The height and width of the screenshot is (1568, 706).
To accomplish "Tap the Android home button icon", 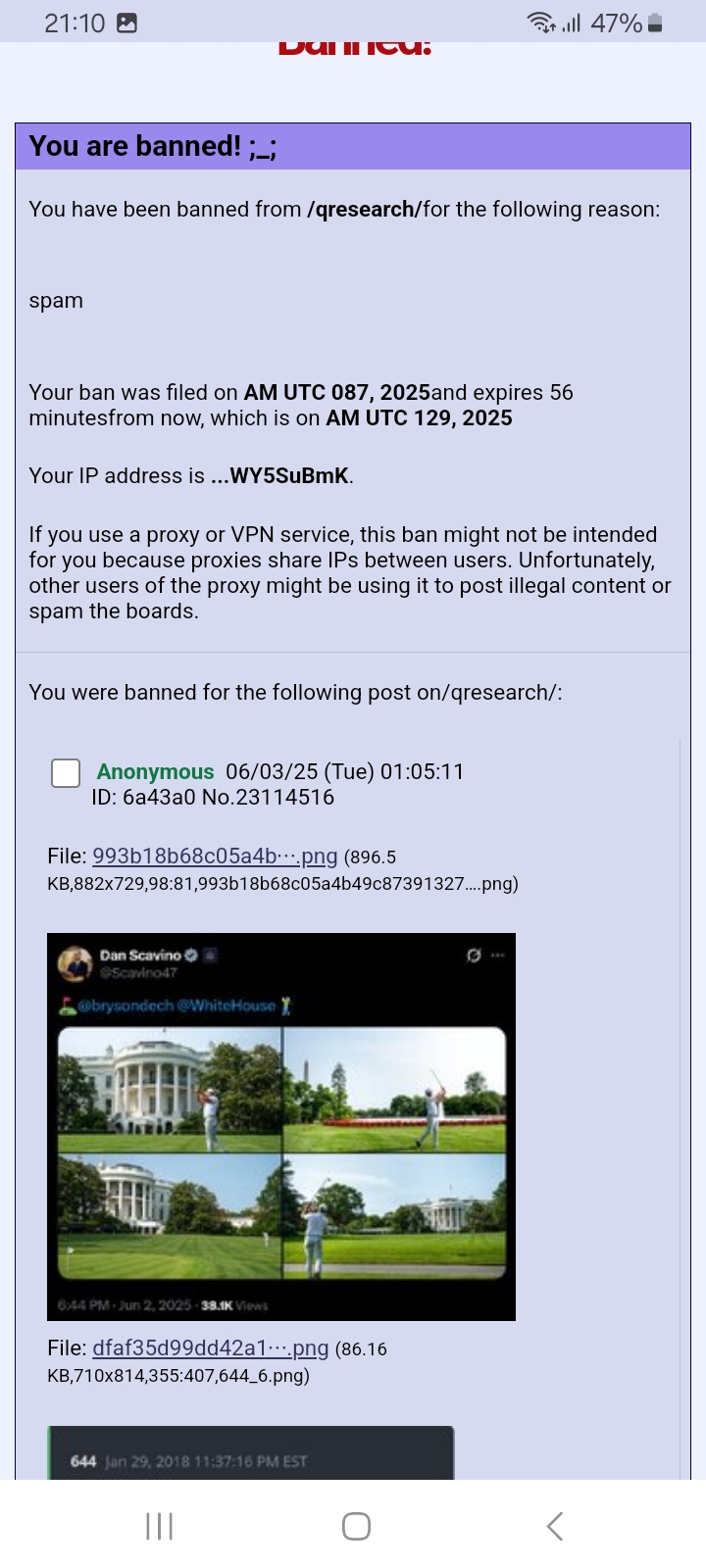I will coord(356,1526).
